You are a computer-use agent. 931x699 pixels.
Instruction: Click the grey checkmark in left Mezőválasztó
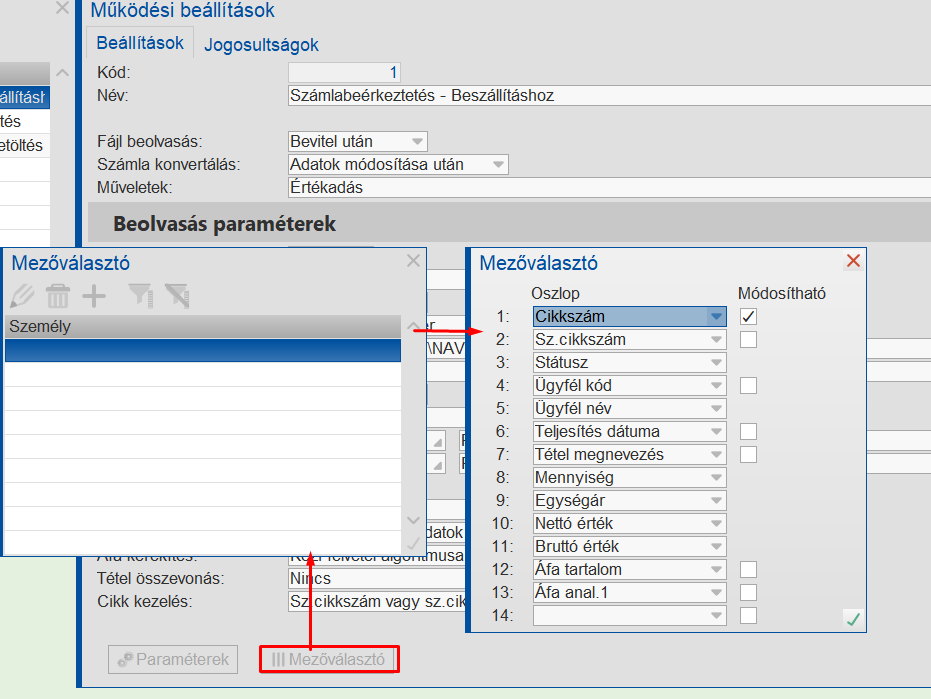pyautogui.click(x=413, y=543)
